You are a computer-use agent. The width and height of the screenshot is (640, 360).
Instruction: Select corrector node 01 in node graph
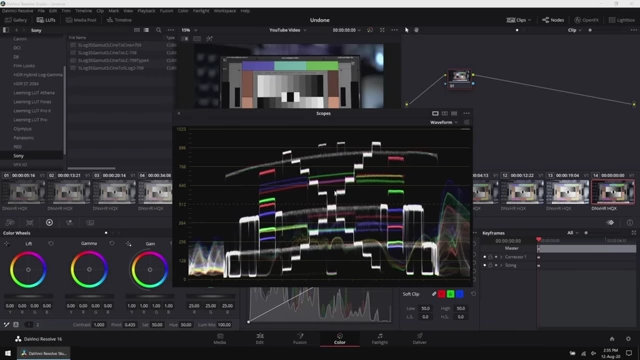click(459, 79)
